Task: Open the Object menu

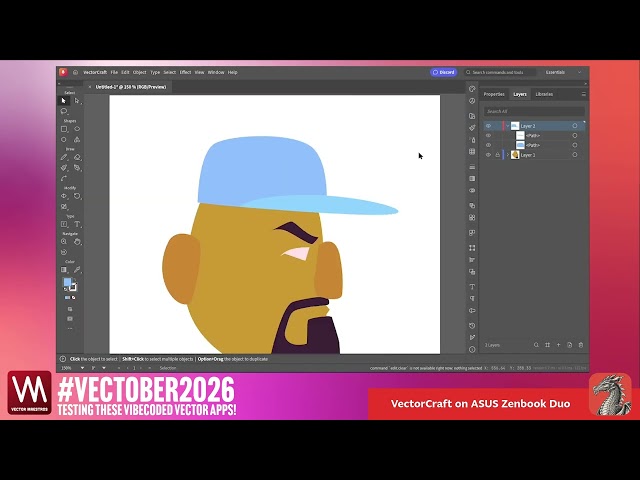Action: tap(140, 72)
